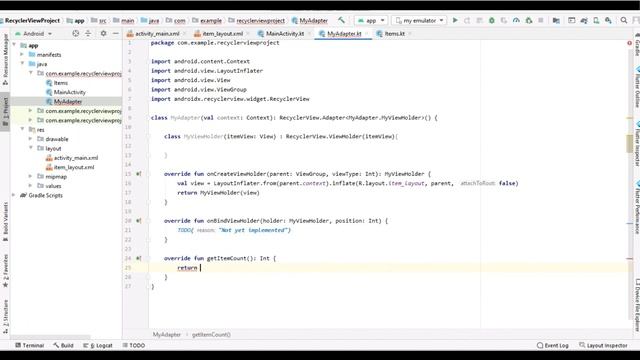Image resolution: width=640 pixels, height=360 pixels.
Task: Open item_layout.xml in layout folder
Action: pyautogui.click(x=74, y=167)
